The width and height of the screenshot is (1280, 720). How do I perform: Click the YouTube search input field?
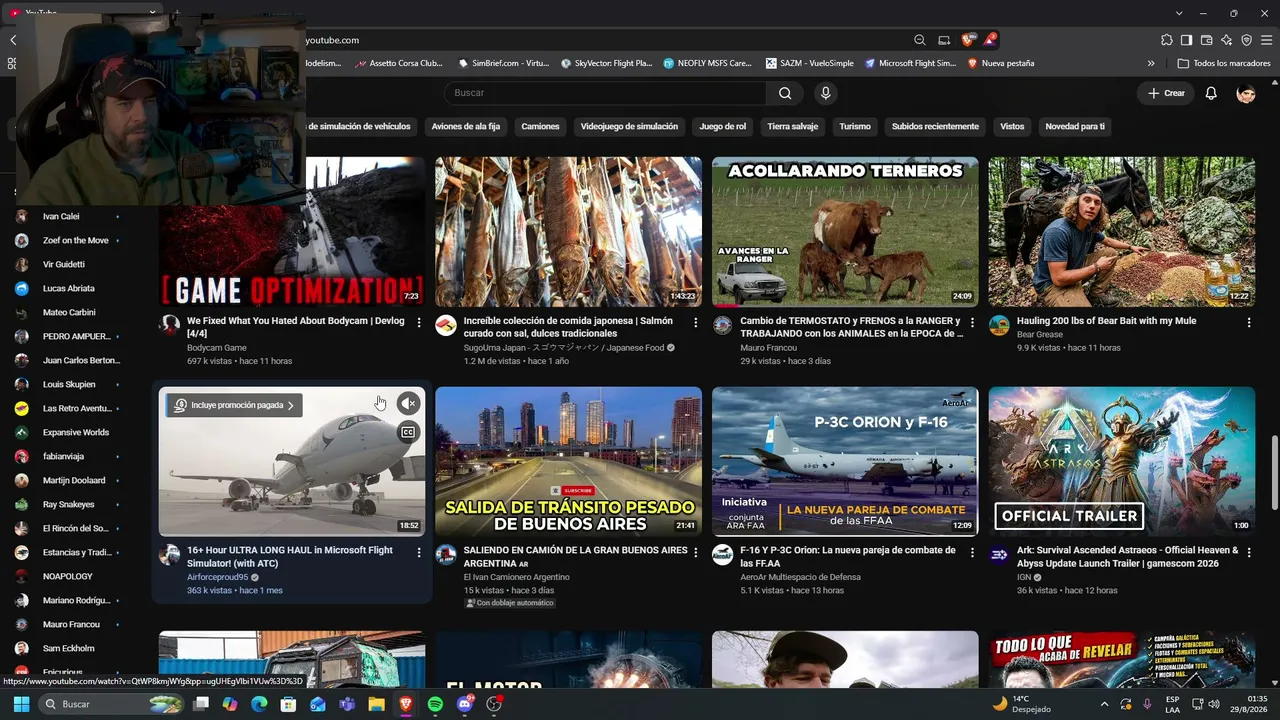(605, 93)
